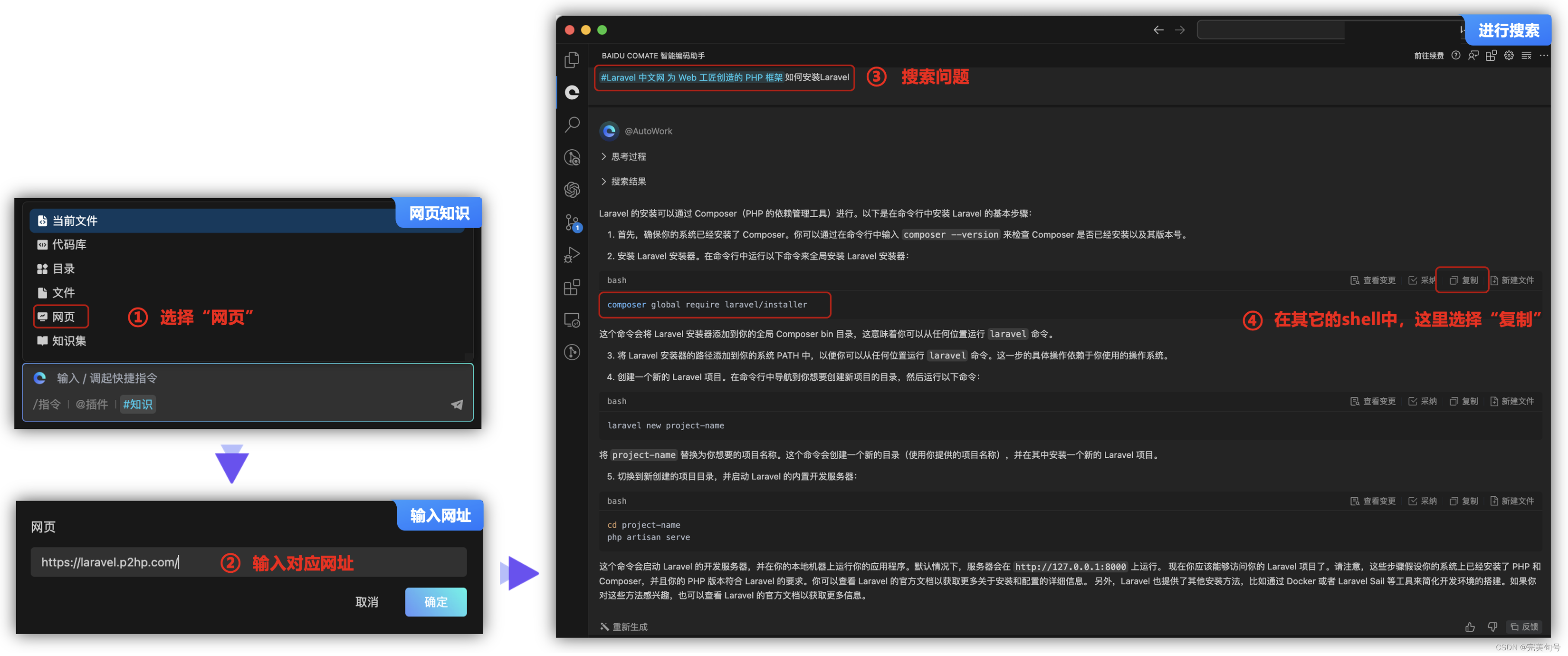Open the Run and Debug icon
The width and height of the screenshot is (1568, 656).
pos(572,255)
